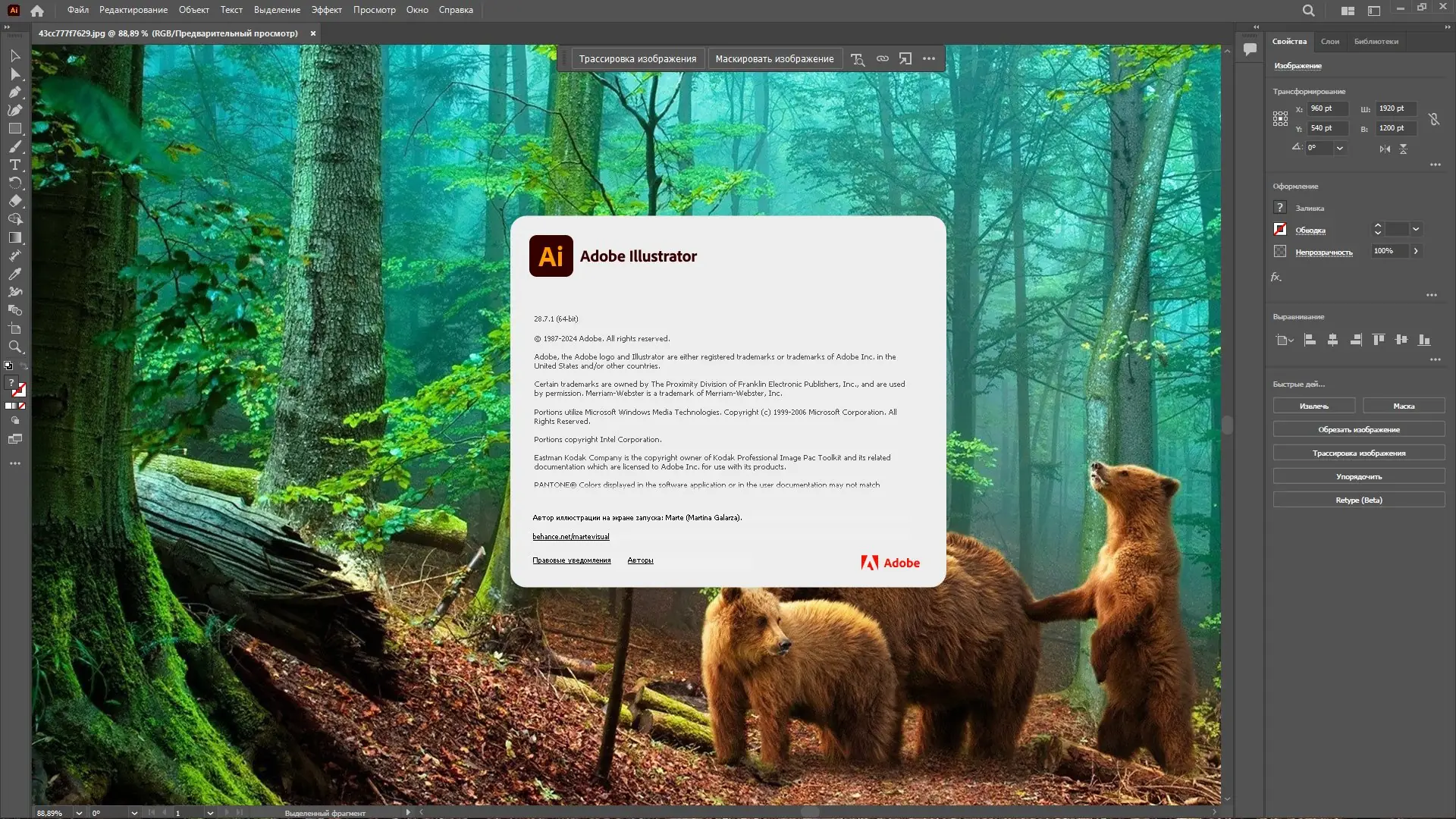
Task: Select the Direct Selection tool
Action: click(x=15, y=74)
